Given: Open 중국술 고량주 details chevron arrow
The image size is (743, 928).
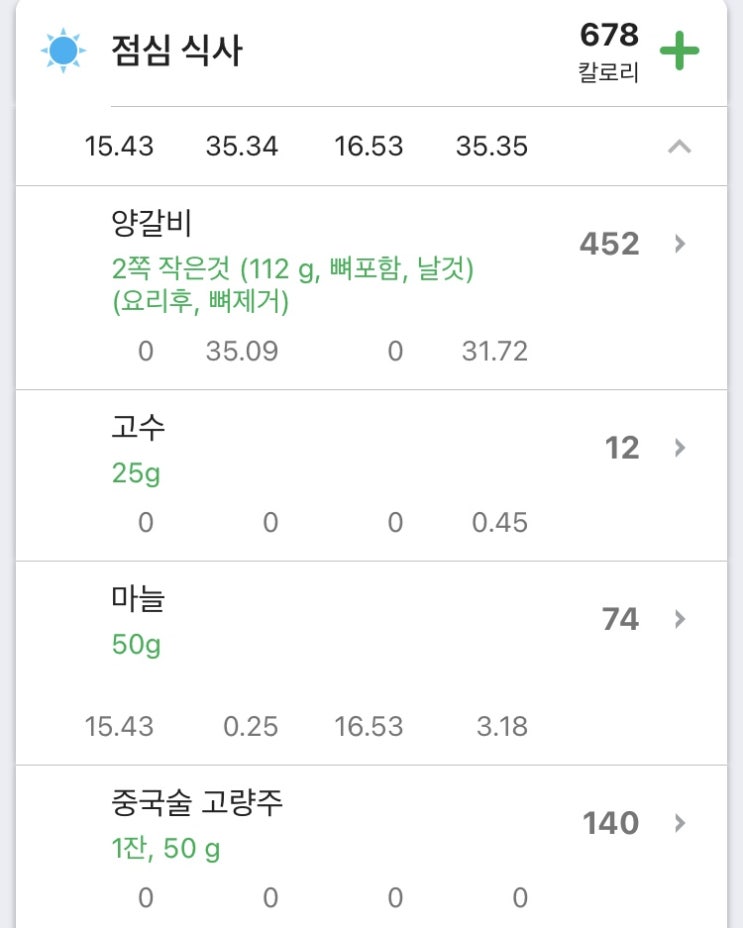Looking at the screenshot, I should click(x=680, y=823).
